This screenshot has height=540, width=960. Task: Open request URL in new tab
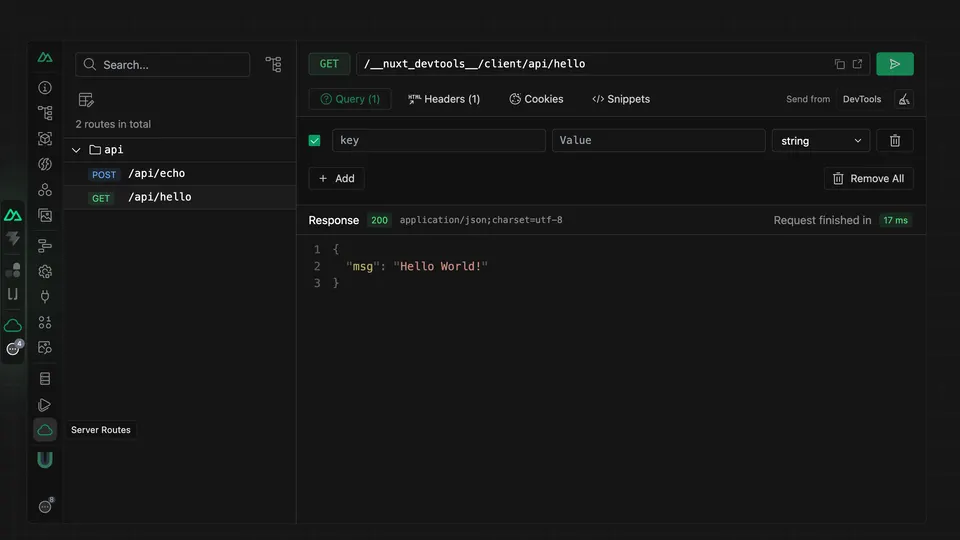pyautogui.click(x=857, y=64)
